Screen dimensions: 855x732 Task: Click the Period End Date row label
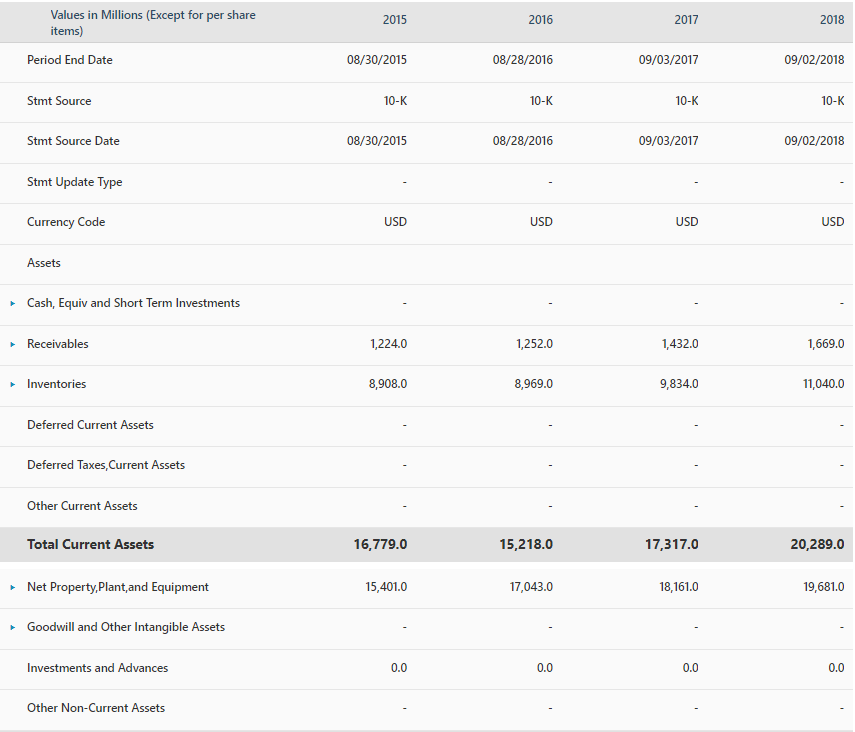tap(70, 60)
